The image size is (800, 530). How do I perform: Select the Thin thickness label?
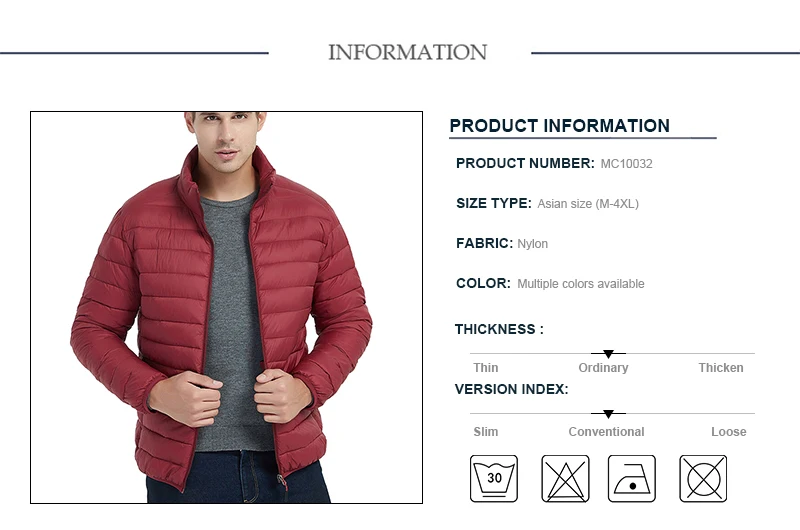coord(485,368)
